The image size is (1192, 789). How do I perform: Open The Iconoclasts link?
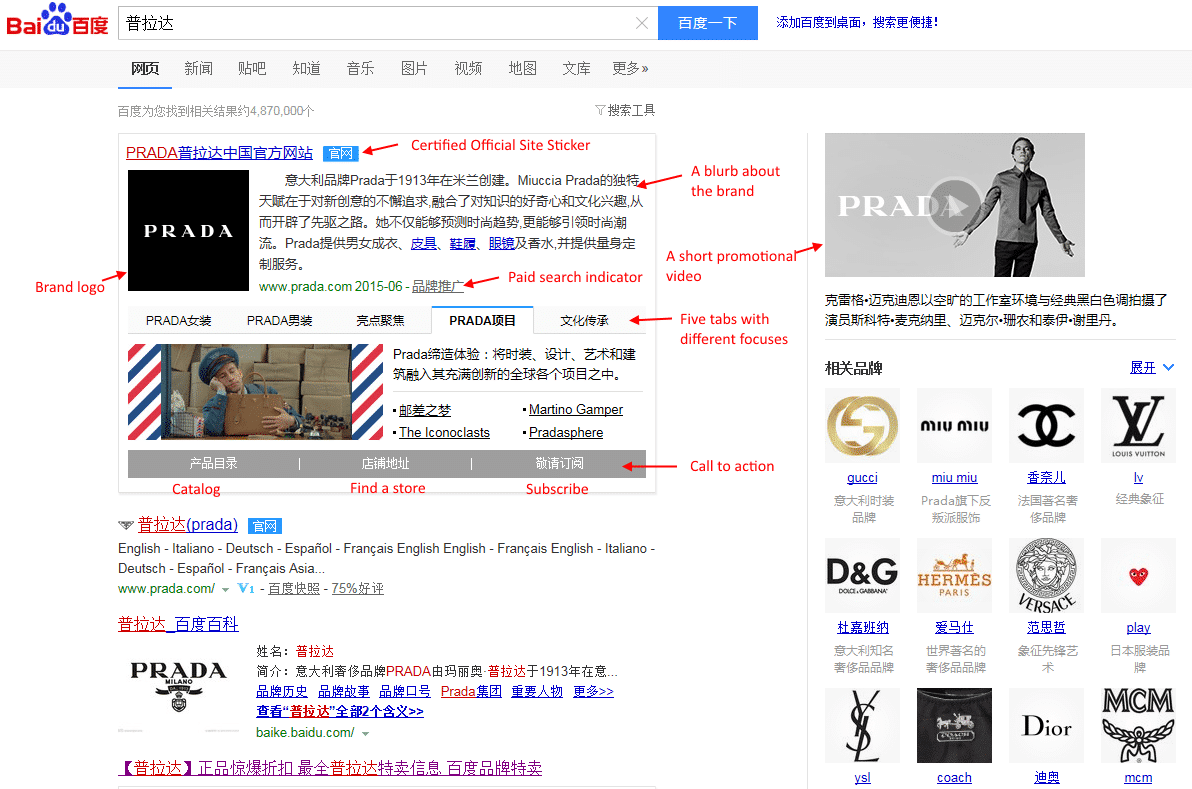pos(444,433)
